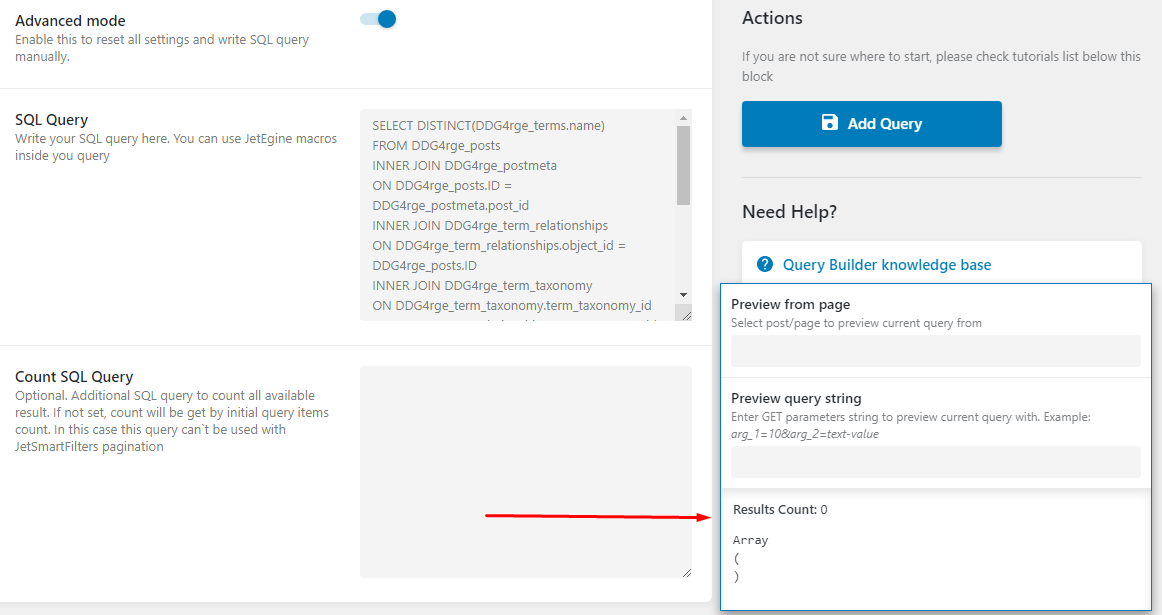Click the SQL Query scrollbar thumb
This screenshot has height=615, width=1162.
(x=683, y=165)
